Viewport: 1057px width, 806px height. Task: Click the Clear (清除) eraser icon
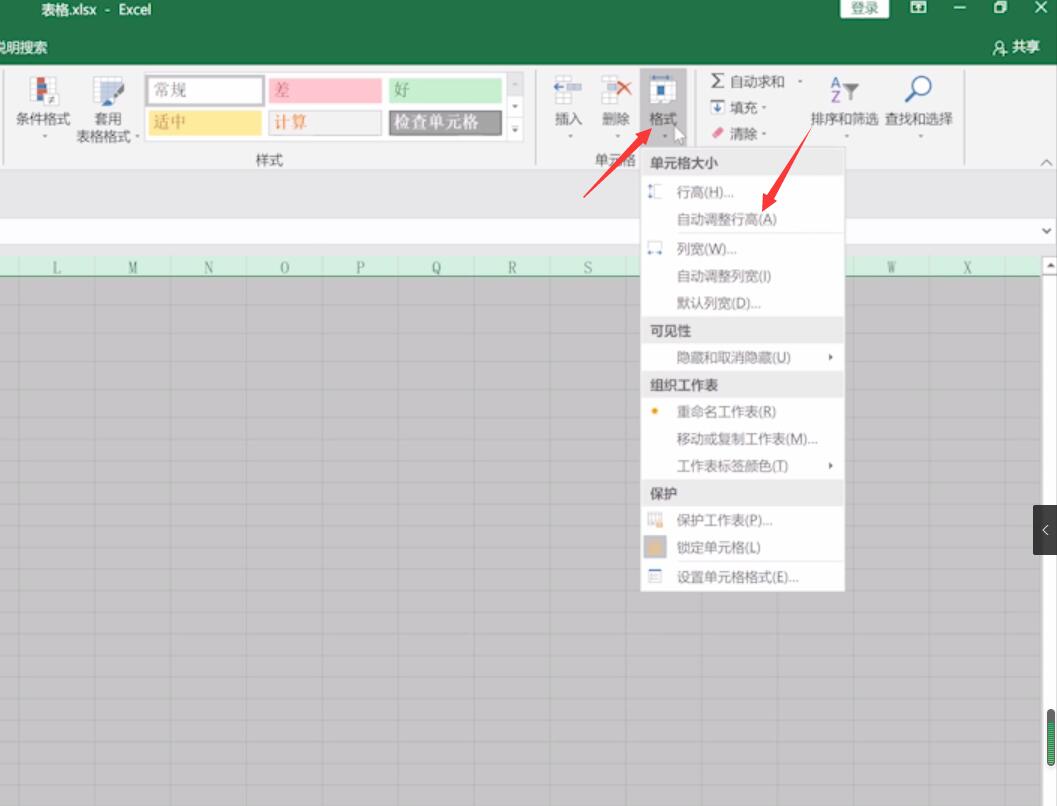(x=717, y=133)
